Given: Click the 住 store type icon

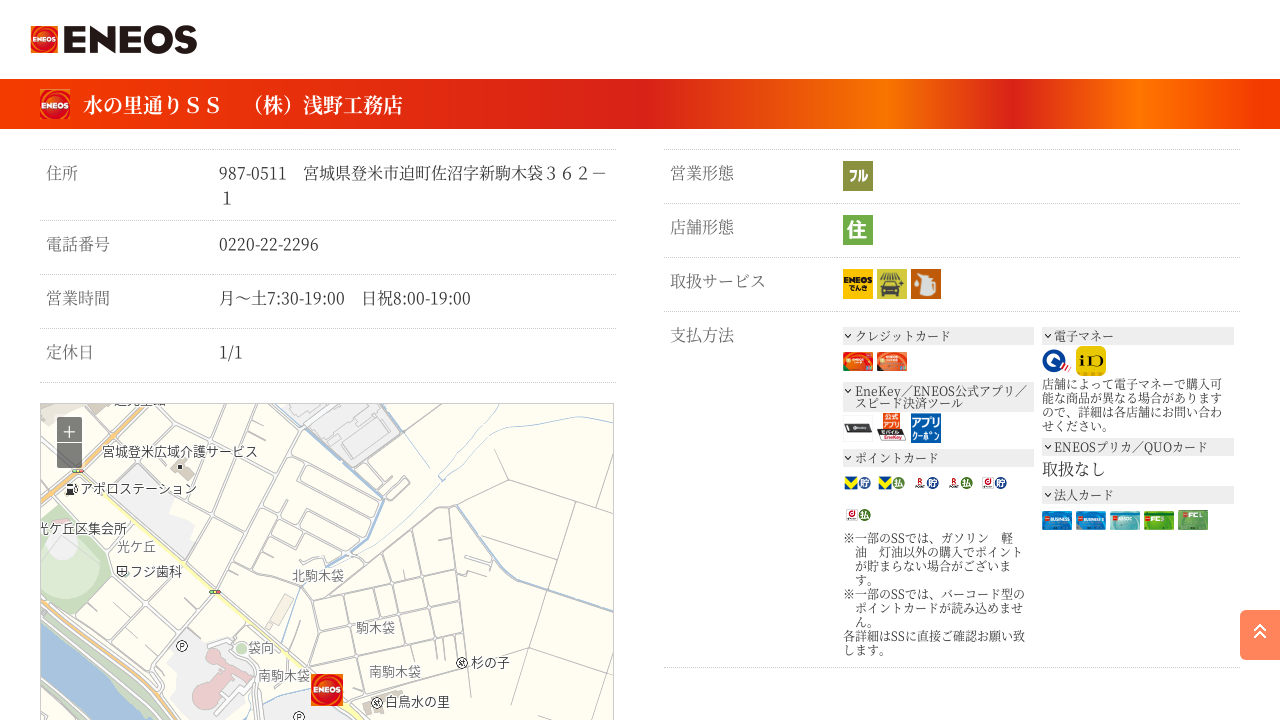Looking at the screenshot, I should (x=857, y=230).
